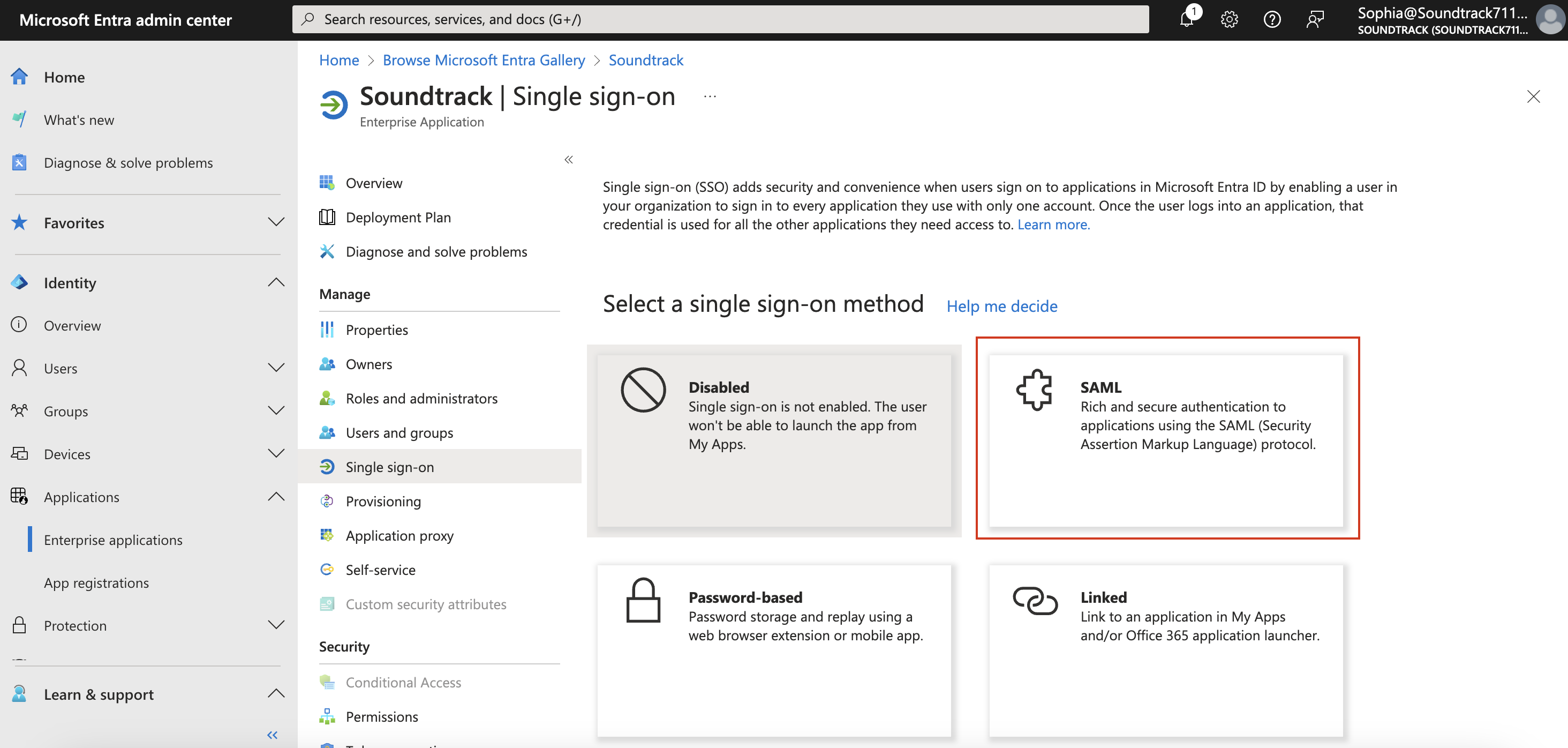Screen dimensions: 1568x748
Task: Click the Soundtrack breadcrumb link
Action: tap(646, 59)
